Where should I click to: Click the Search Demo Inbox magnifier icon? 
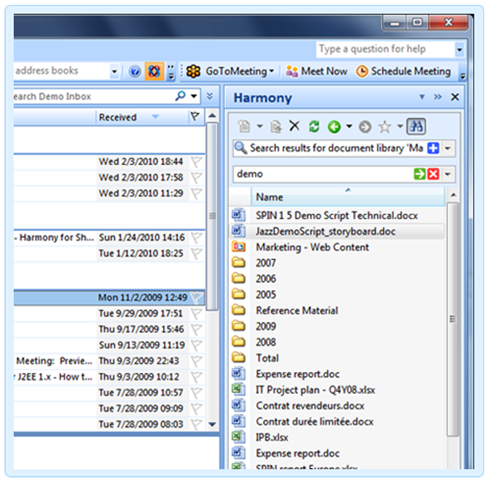tap(180, 96)
